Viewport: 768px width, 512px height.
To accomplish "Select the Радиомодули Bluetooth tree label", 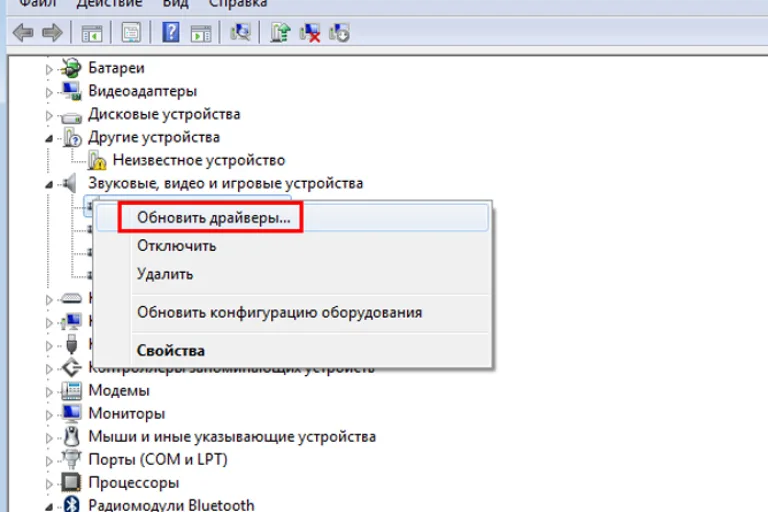I will coord(171,505).
